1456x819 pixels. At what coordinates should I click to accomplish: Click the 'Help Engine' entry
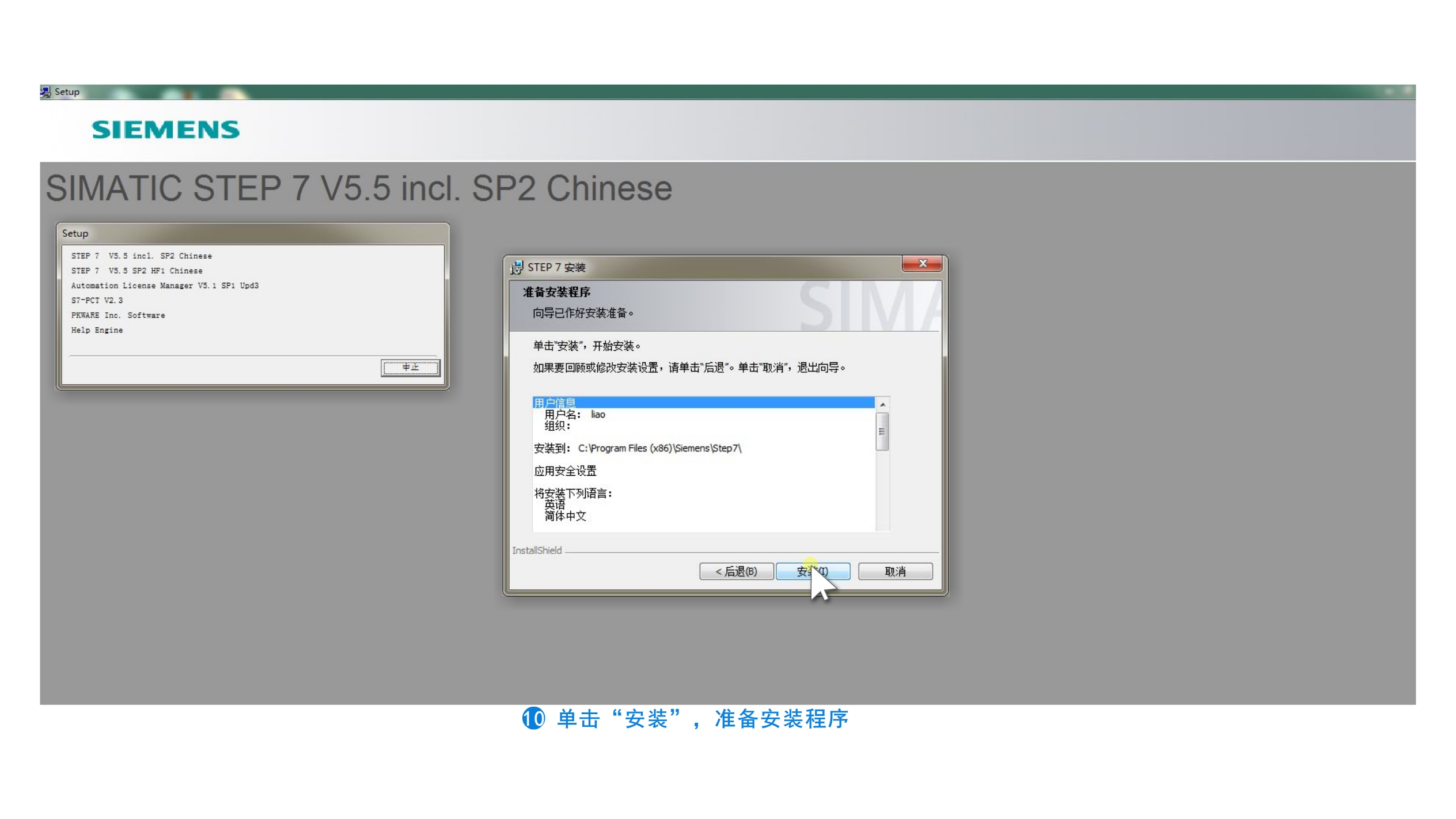(97, 331)
